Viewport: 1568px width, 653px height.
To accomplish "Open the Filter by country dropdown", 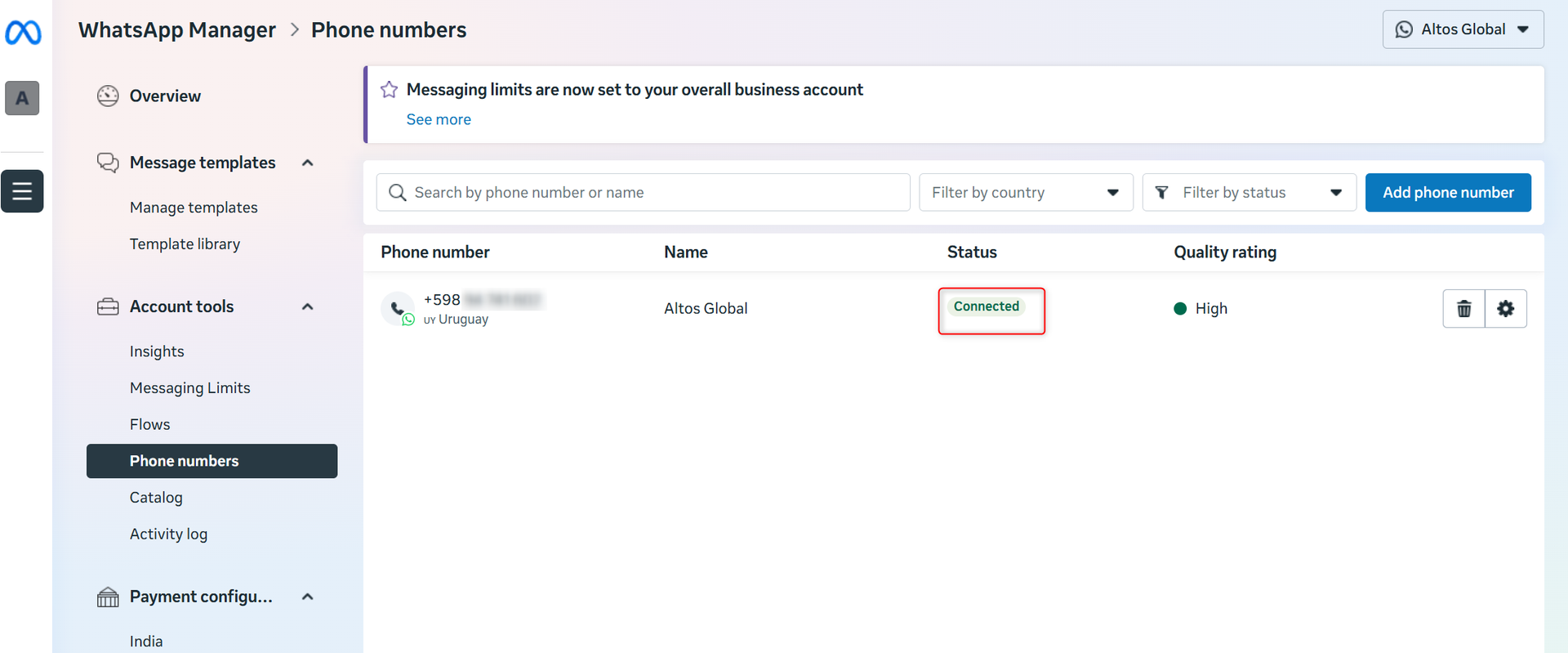I will tap(1025, 193).
